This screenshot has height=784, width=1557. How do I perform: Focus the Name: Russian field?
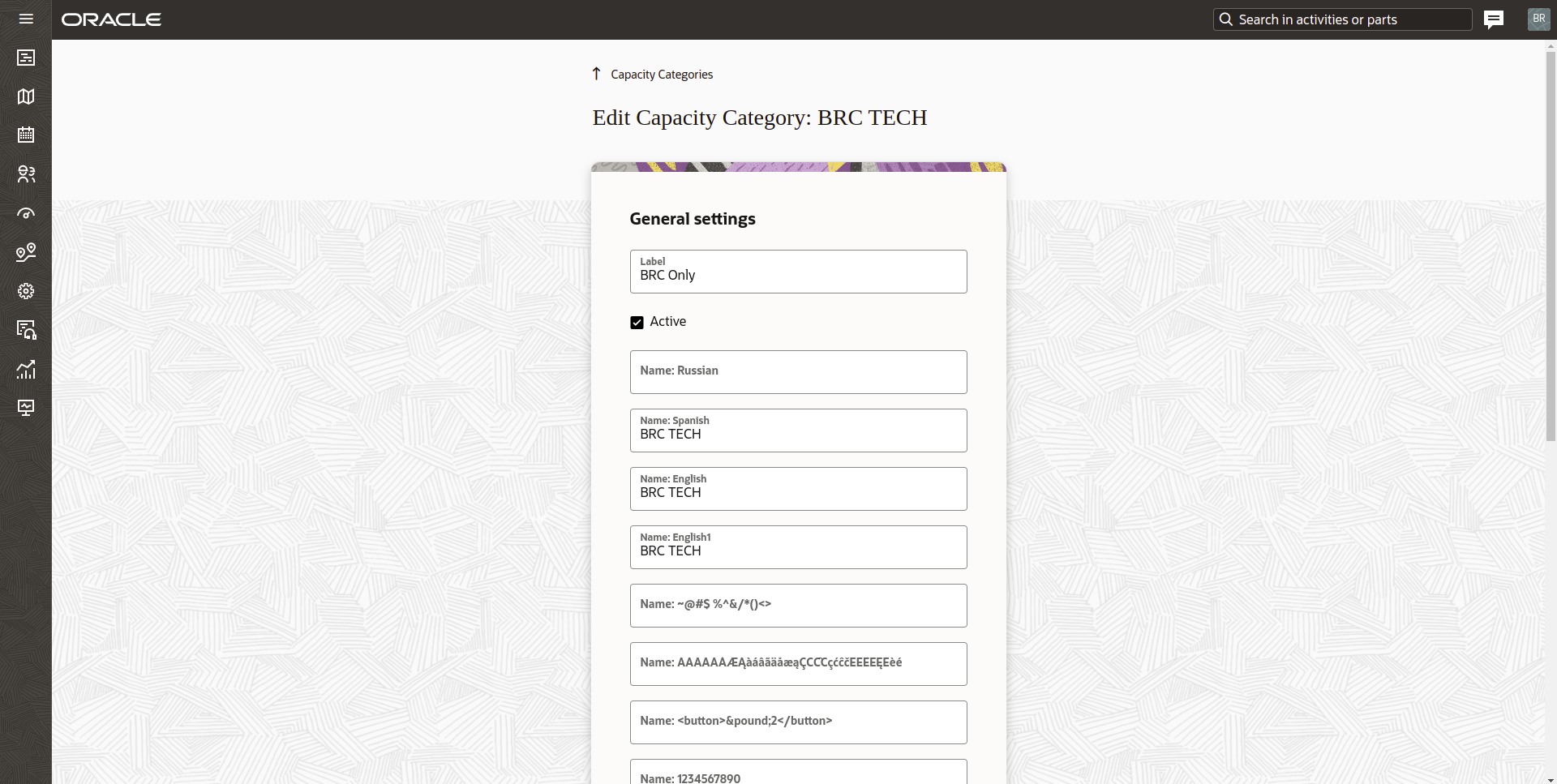pyautogui.click(x=798, y=372)
